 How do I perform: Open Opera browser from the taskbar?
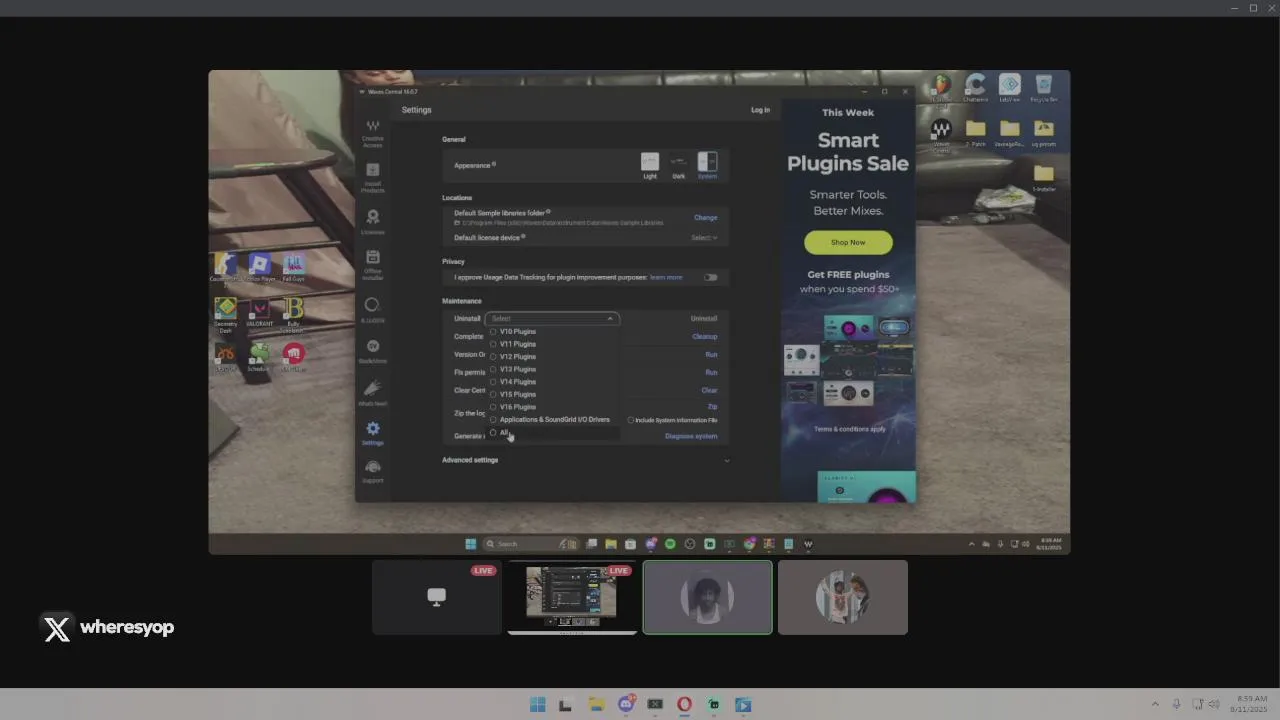click(x=684, y=705)
